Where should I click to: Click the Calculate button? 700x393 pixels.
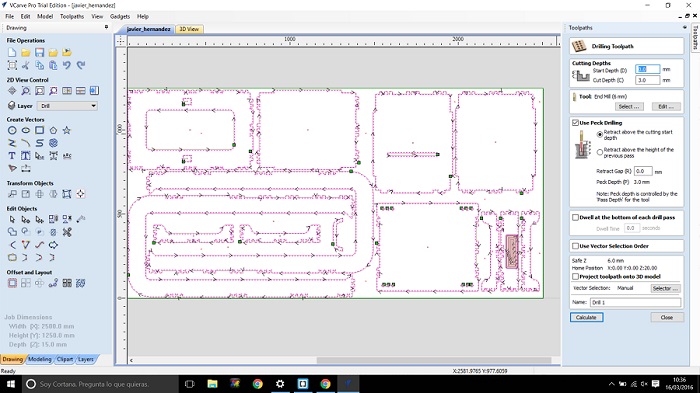pos(587,318)
